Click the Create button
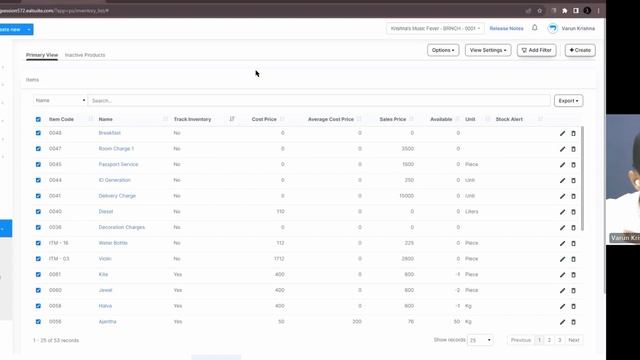The width and height of the screenshot is (640, 360). click(x=580, y=50)
